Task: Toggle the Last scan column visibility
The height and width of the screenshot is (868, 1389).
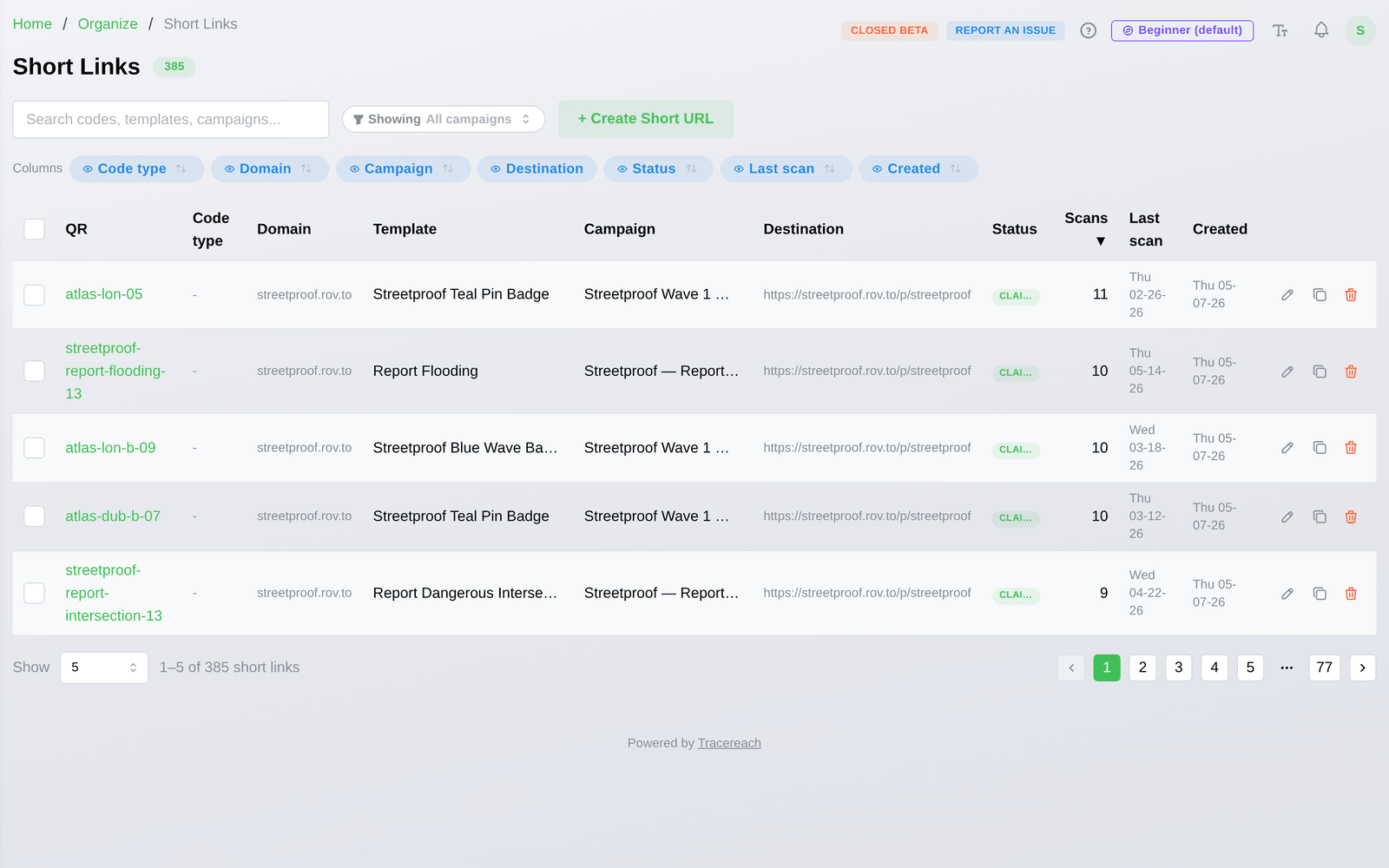Action: [786, 169]
